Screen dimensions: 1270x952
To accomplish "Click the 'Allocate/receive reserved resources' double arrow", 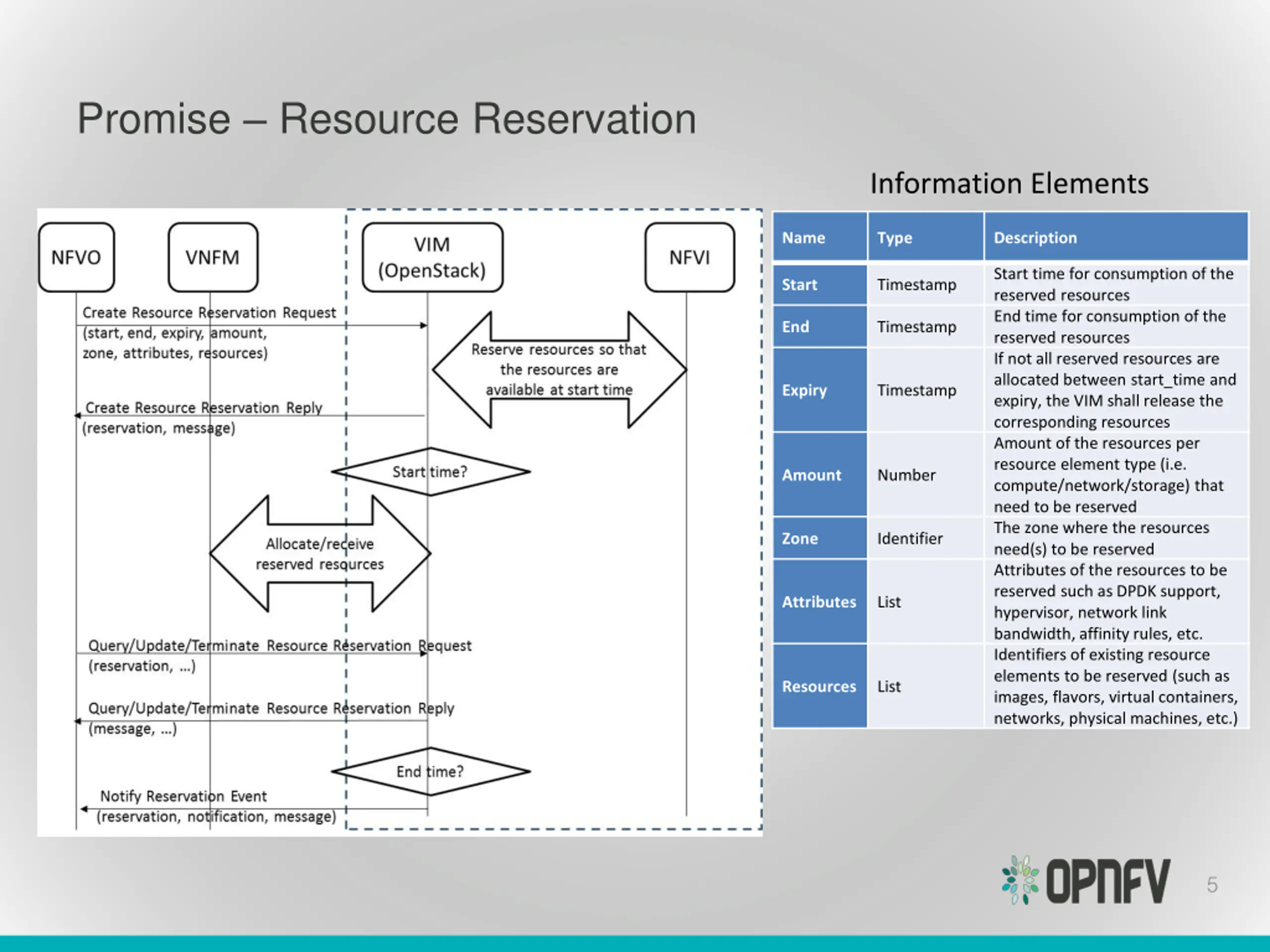I will point(320,554).
